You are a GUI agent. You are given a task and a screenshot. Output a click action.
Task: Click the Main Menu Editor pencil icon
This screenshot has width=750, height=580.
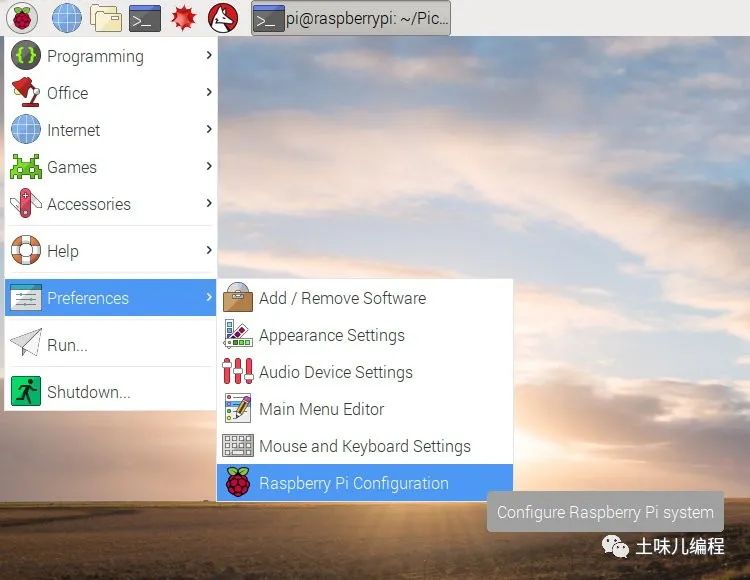point(238,408)
